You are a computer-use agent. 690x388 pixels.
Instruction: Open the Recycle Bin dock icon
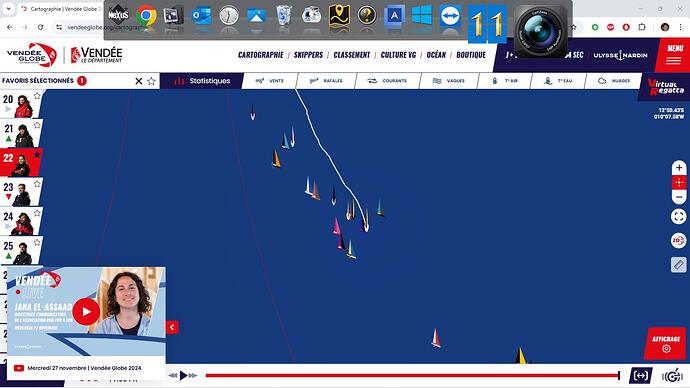pyautogui.click(x=284, y=16)
